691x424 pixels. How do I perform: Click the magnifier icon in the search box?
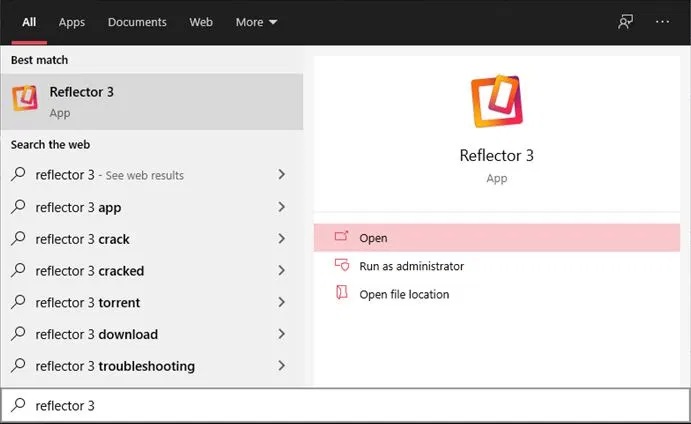tap(18, 406)
